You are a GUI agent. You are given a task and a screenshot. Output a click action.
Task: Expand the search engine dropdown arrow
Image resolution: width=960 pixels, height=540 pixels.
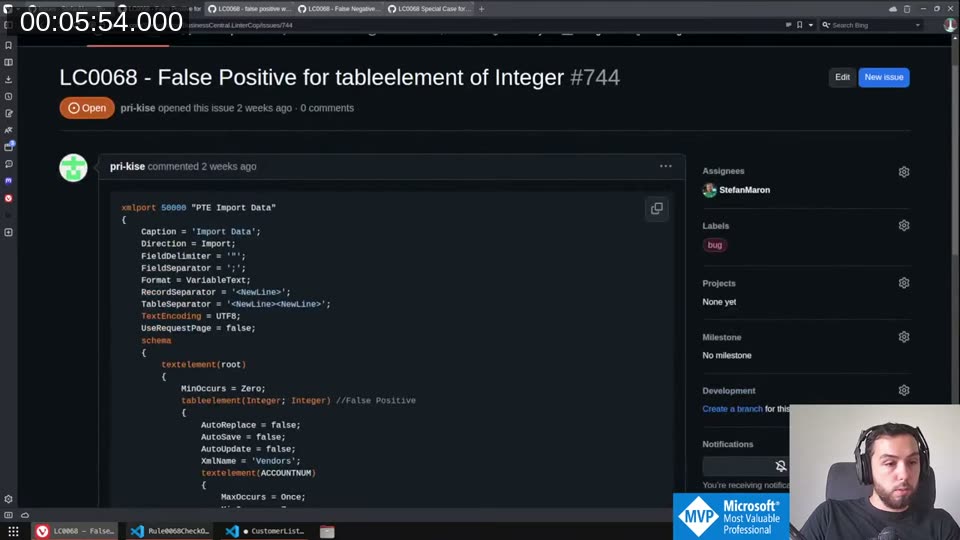point(918,25)
